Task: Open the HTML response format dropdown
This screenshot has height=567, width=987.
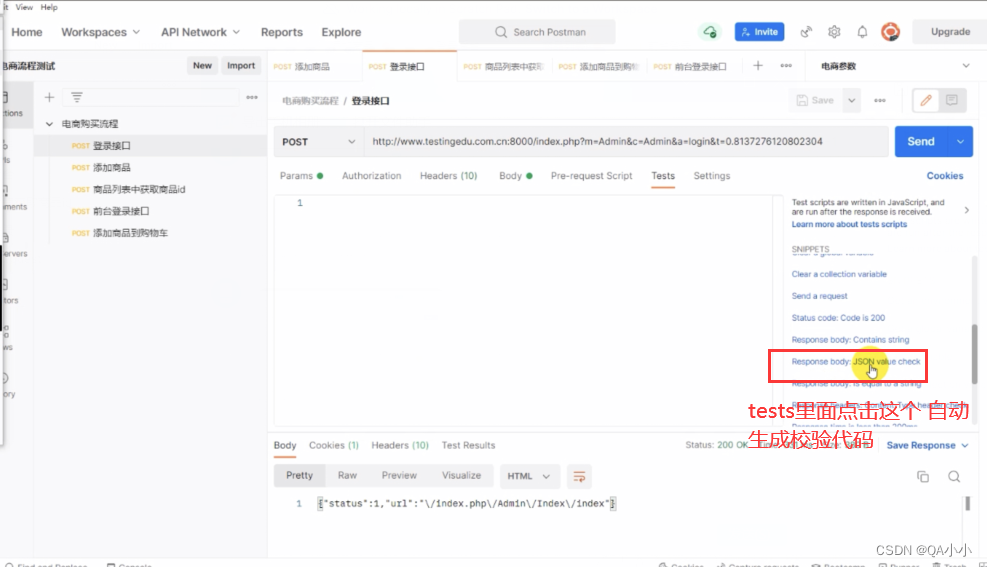Action: pyautogui.click(x=529, y=476)
